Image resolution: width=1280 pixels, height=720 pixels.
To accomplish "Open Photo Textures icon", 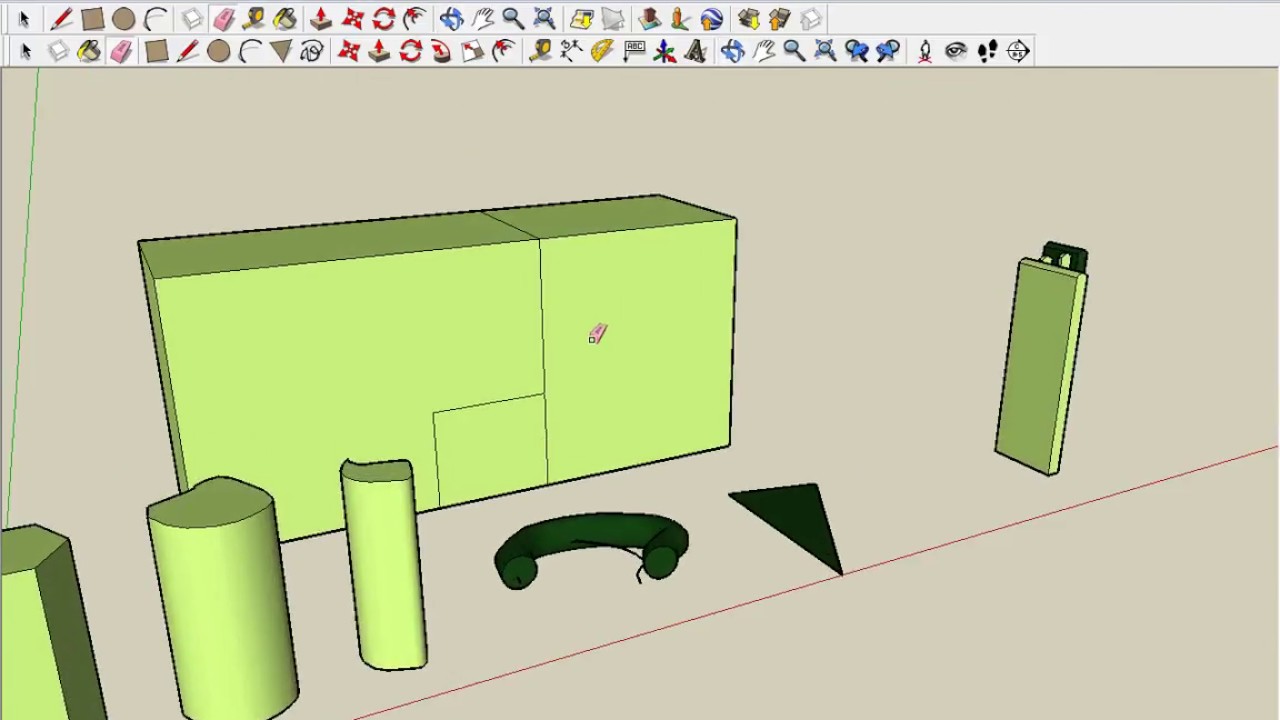I will [x=680, y=19].
